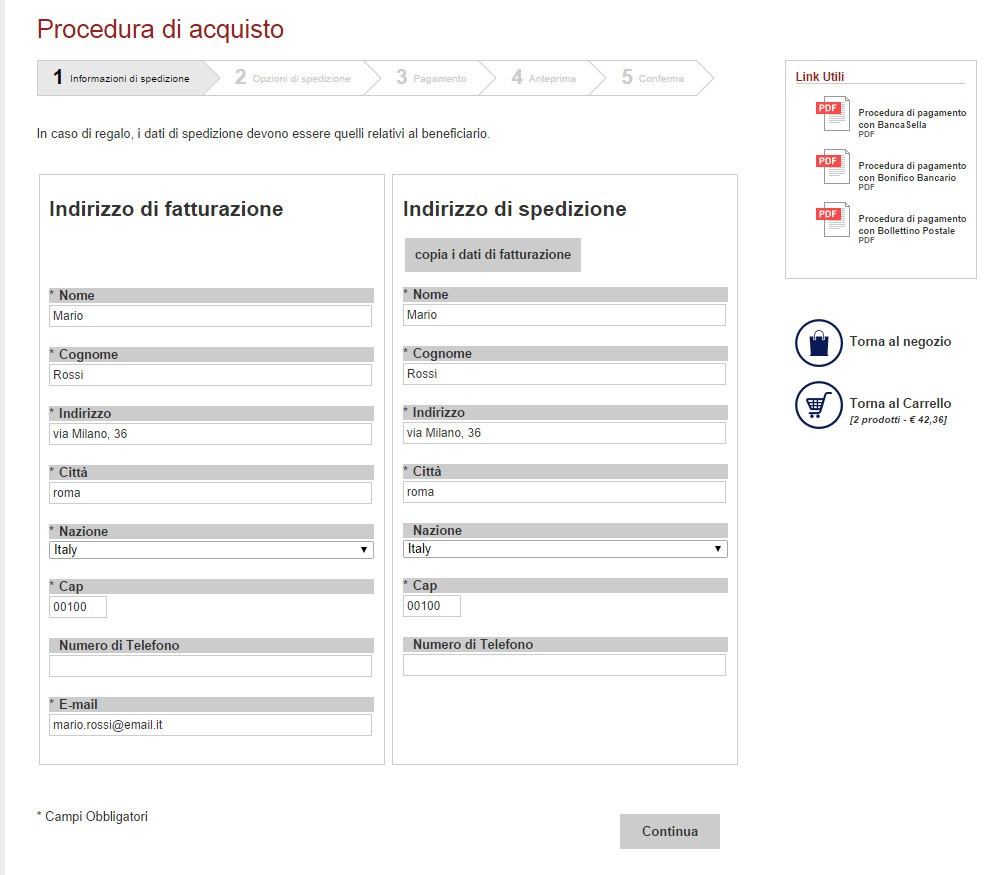Select step 4 Anteprima
Image resolution: width=992 pixels, height=875 pixels.
(544, 78)
